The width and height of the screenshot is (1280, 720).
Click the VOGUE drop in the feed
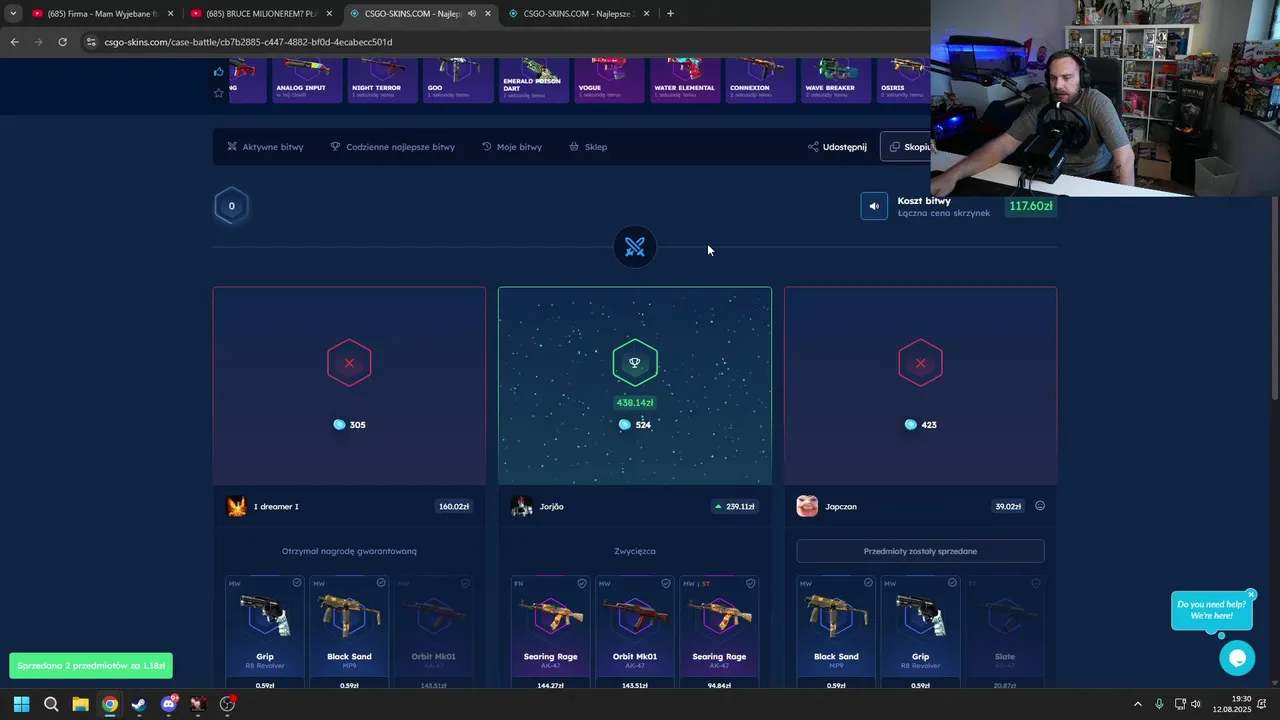tap(609, 79)
